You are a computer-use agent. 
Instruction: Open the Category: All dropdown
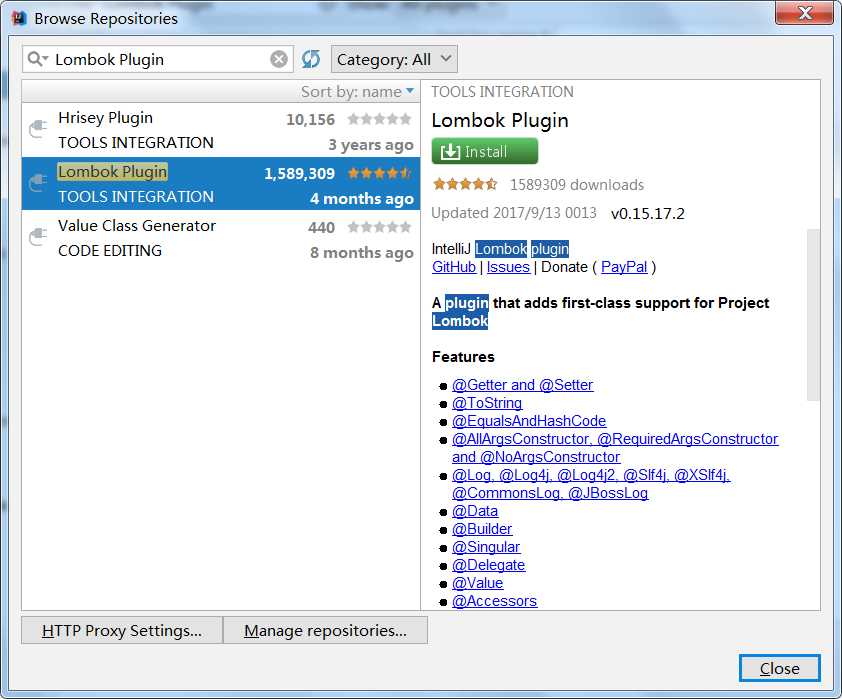click(395, 59)
